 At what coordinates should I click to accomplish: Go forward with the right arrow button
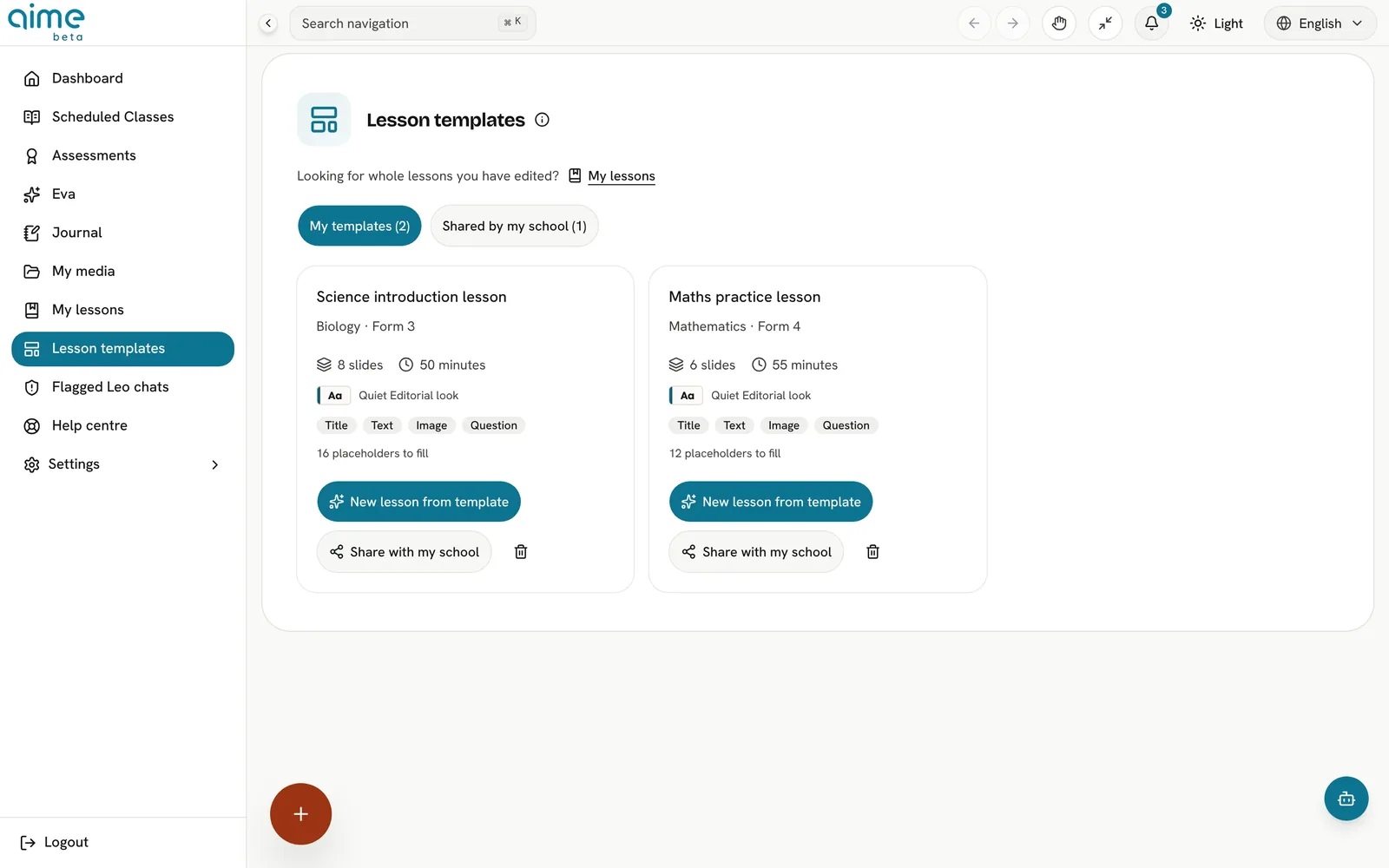click(1012, 23)
